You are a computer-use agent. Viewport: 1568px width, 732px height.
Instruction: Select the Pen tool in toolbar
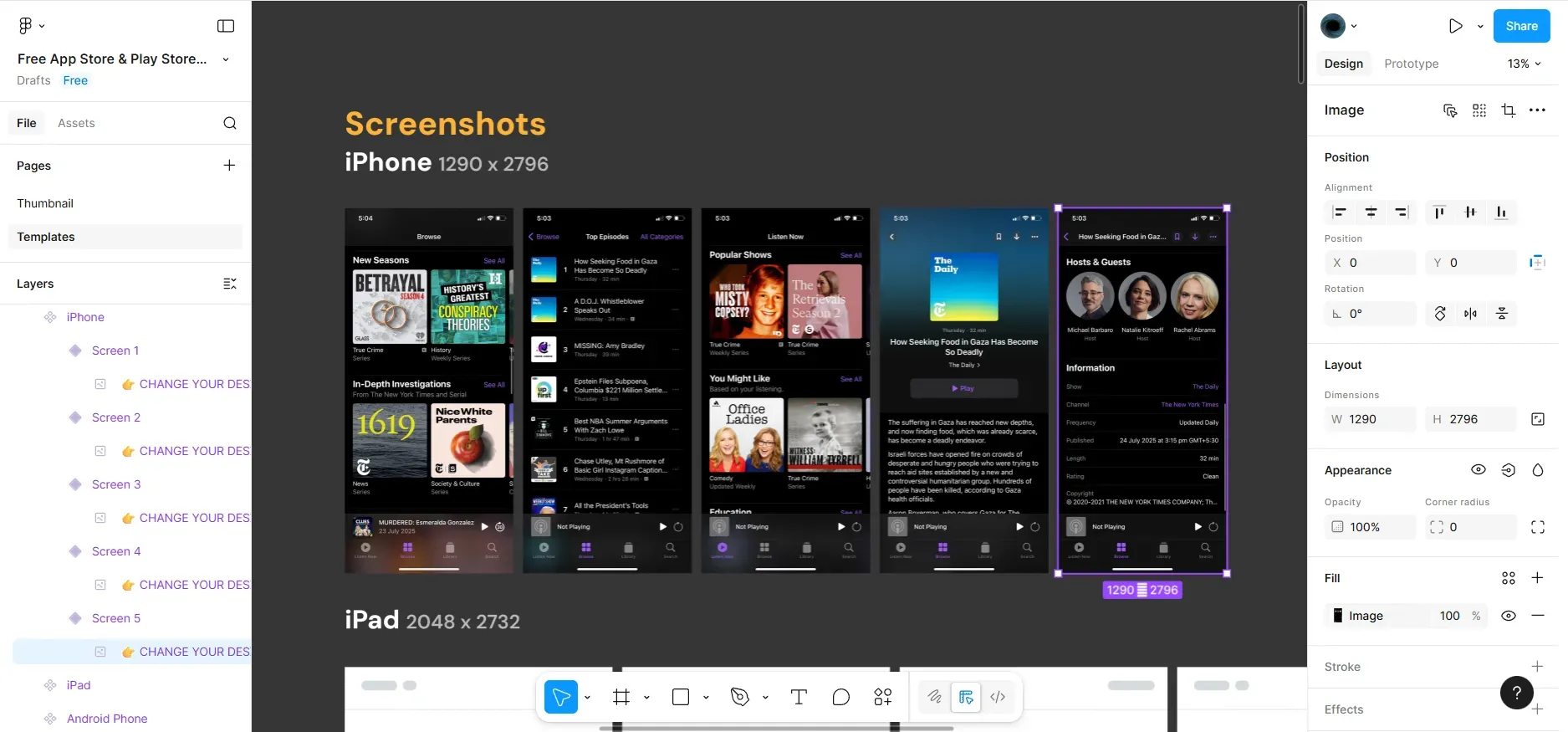coord(740,697)
